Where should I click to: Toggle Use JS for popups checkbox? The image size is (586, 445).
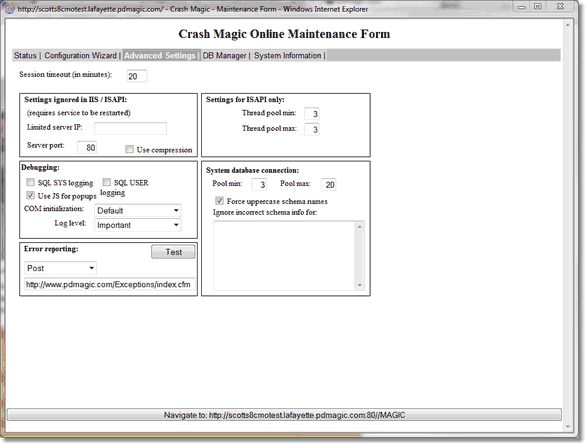pyautogui.click(x=30, y=195)
